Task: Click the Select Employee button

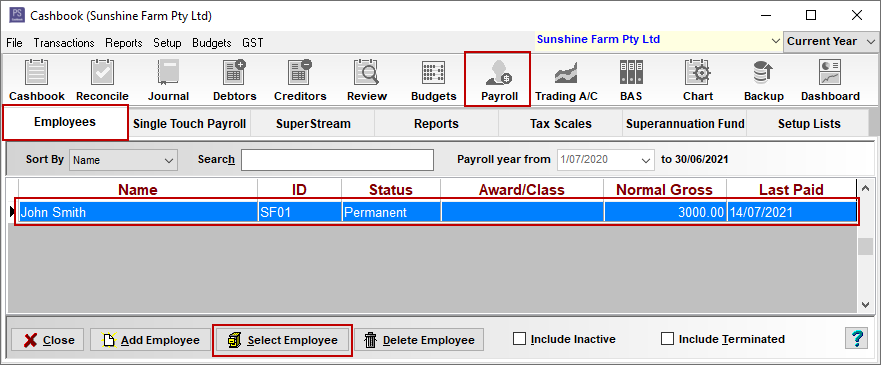Action: [282, 340]
